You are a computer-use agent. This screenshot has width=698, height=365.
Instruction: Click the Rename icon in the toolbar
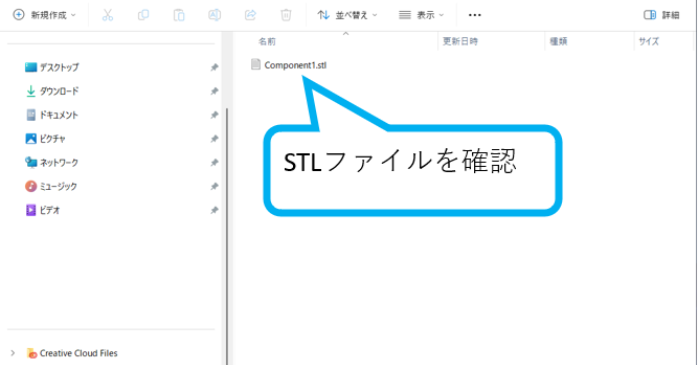[x=215, y=15]
